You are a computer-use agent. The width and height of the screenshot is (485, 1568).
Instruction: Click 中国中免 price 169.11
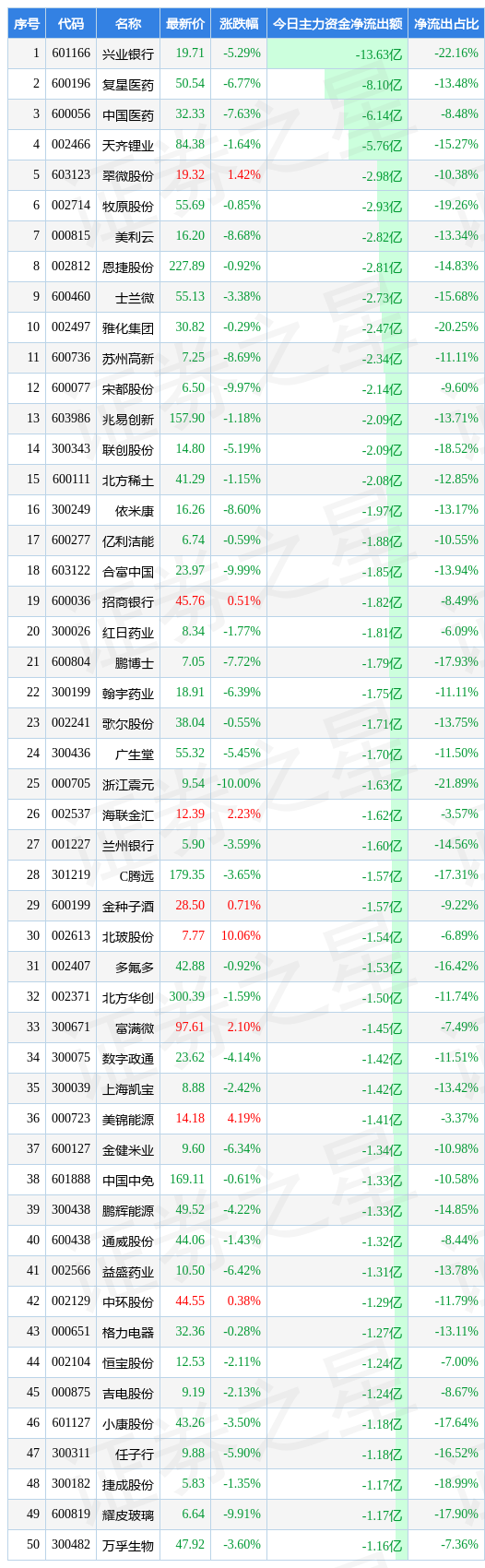187,1180
